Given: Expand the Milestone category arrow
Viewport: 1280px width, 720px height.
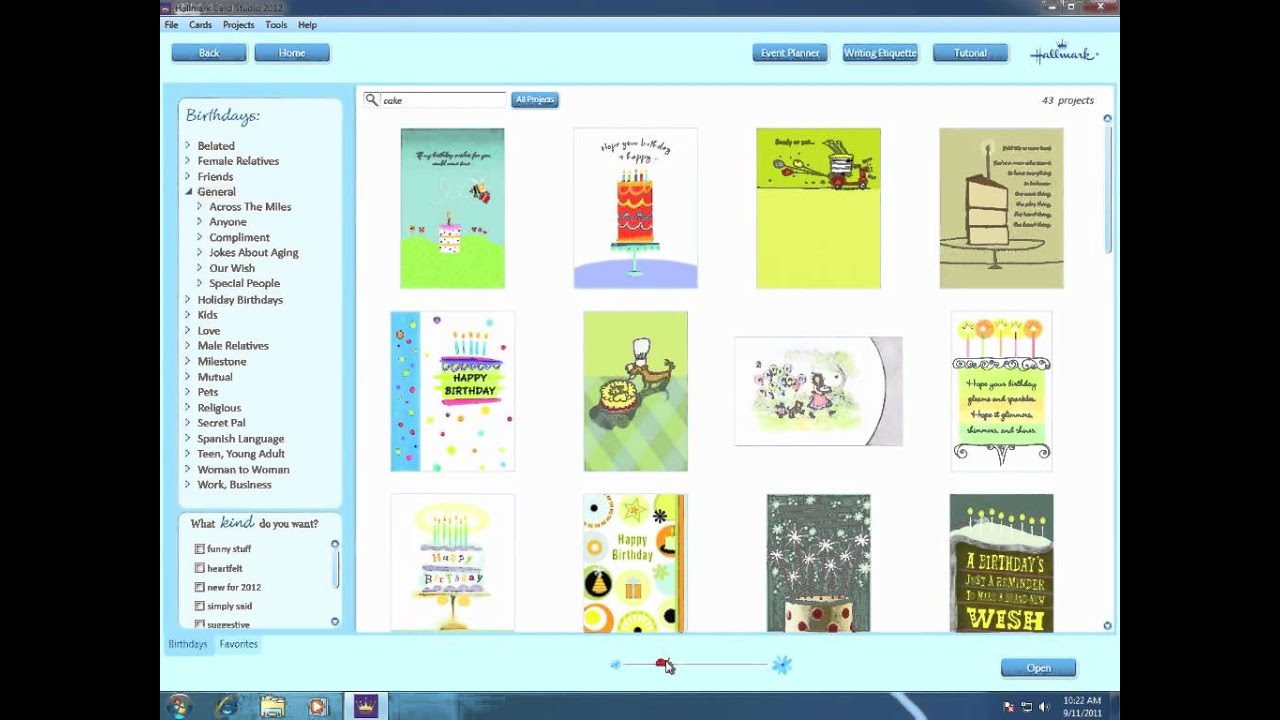Looking at the screenshot, I should click(187, 361).
